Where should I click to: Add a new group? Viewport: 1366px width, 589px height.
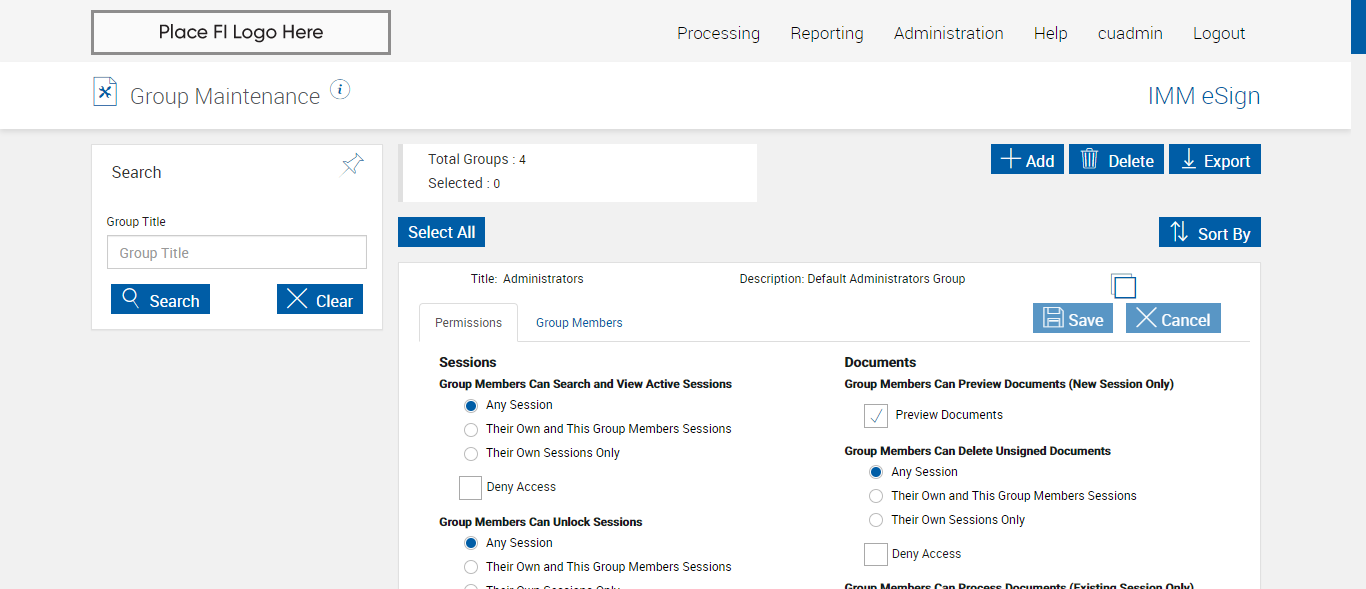coord(1027,160)
